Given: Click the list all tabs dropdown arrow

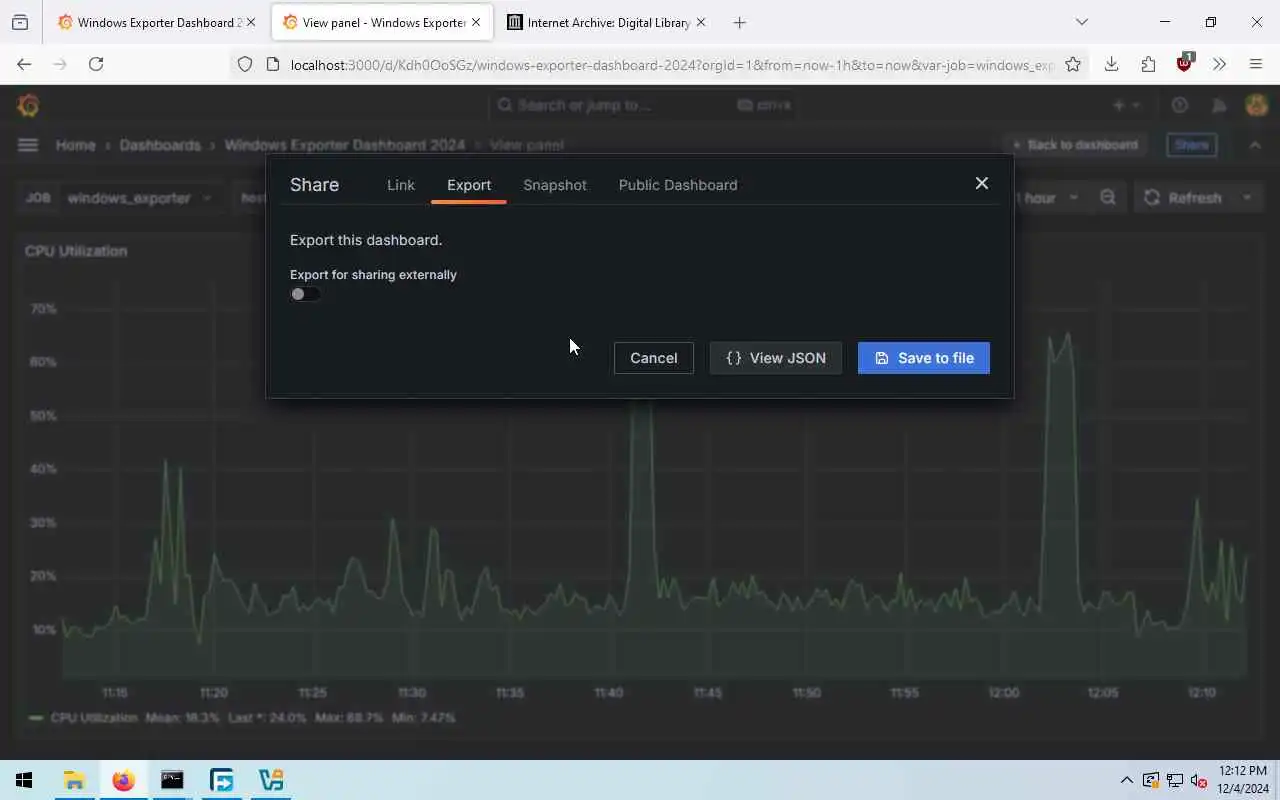Looking at the screenshot, I should click(x=1081, y=22).
